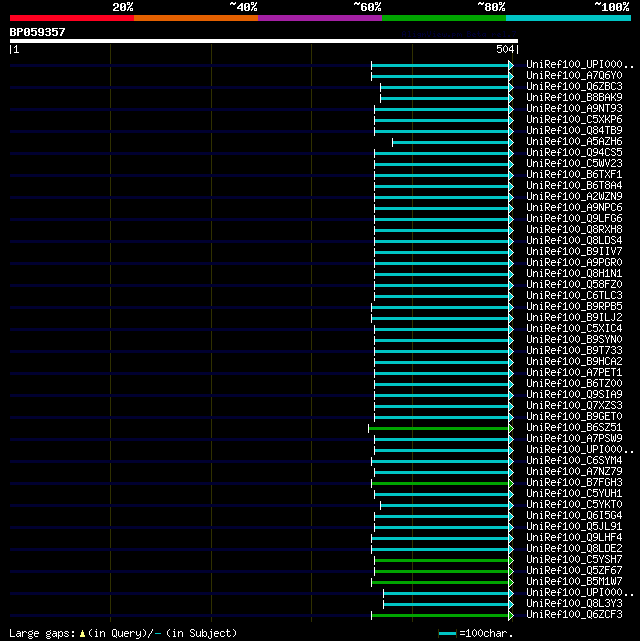Click the ~60% legend label
640x641 pixels.
367,7
